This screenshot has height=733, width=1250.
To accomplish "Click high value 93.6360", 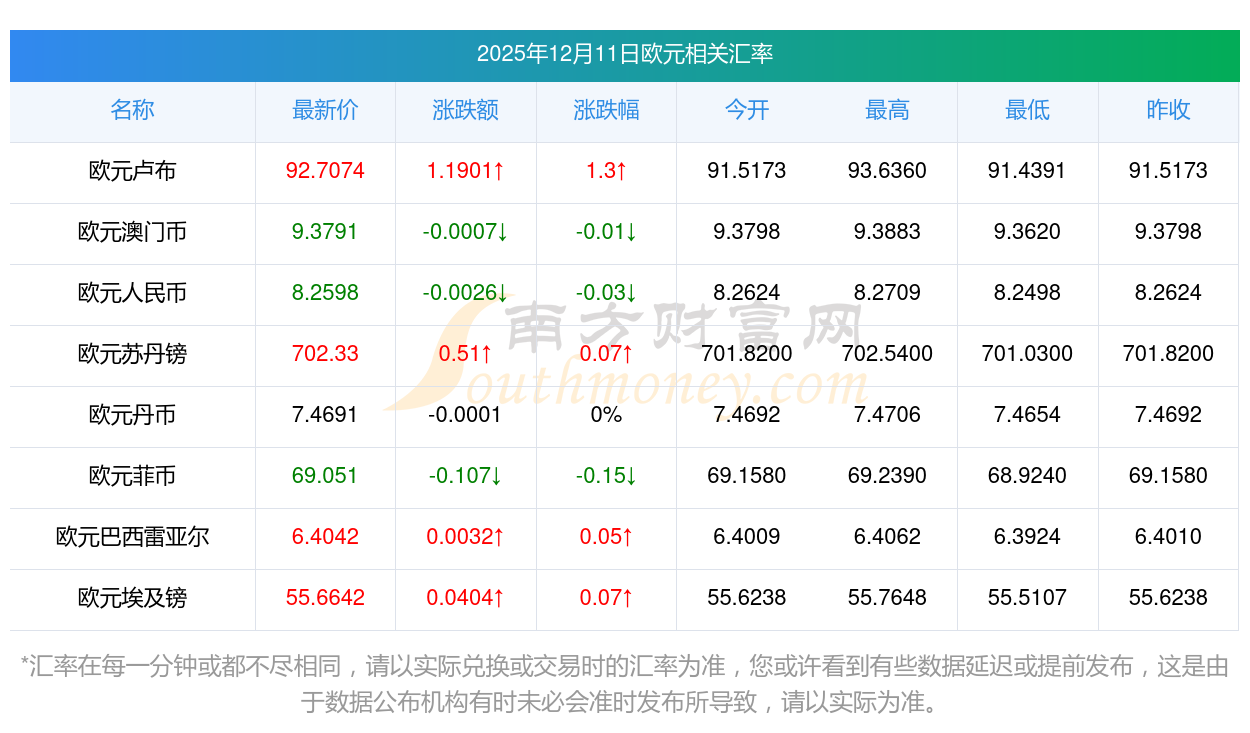I will click(887, 171).
